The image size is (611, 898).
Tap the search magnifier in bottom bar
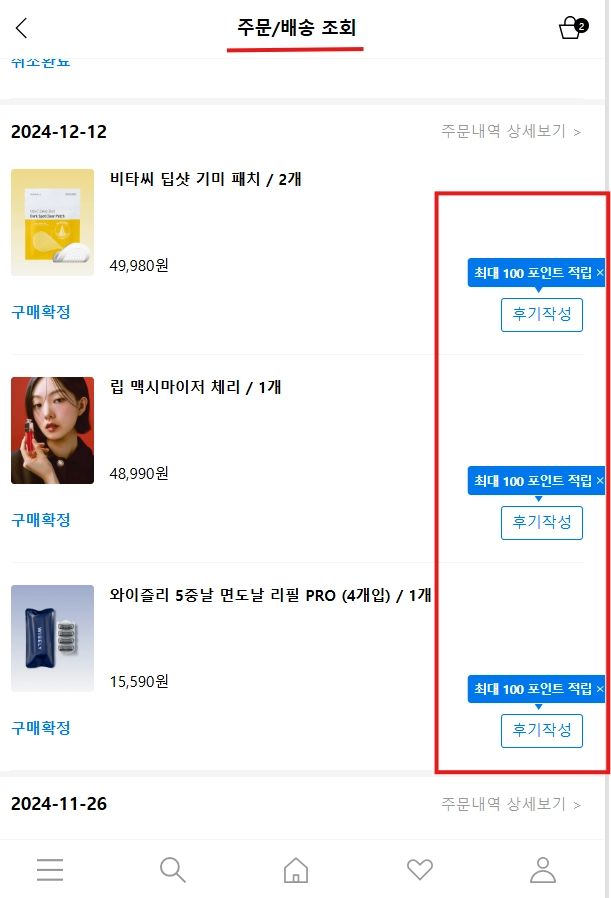[172, 869]
